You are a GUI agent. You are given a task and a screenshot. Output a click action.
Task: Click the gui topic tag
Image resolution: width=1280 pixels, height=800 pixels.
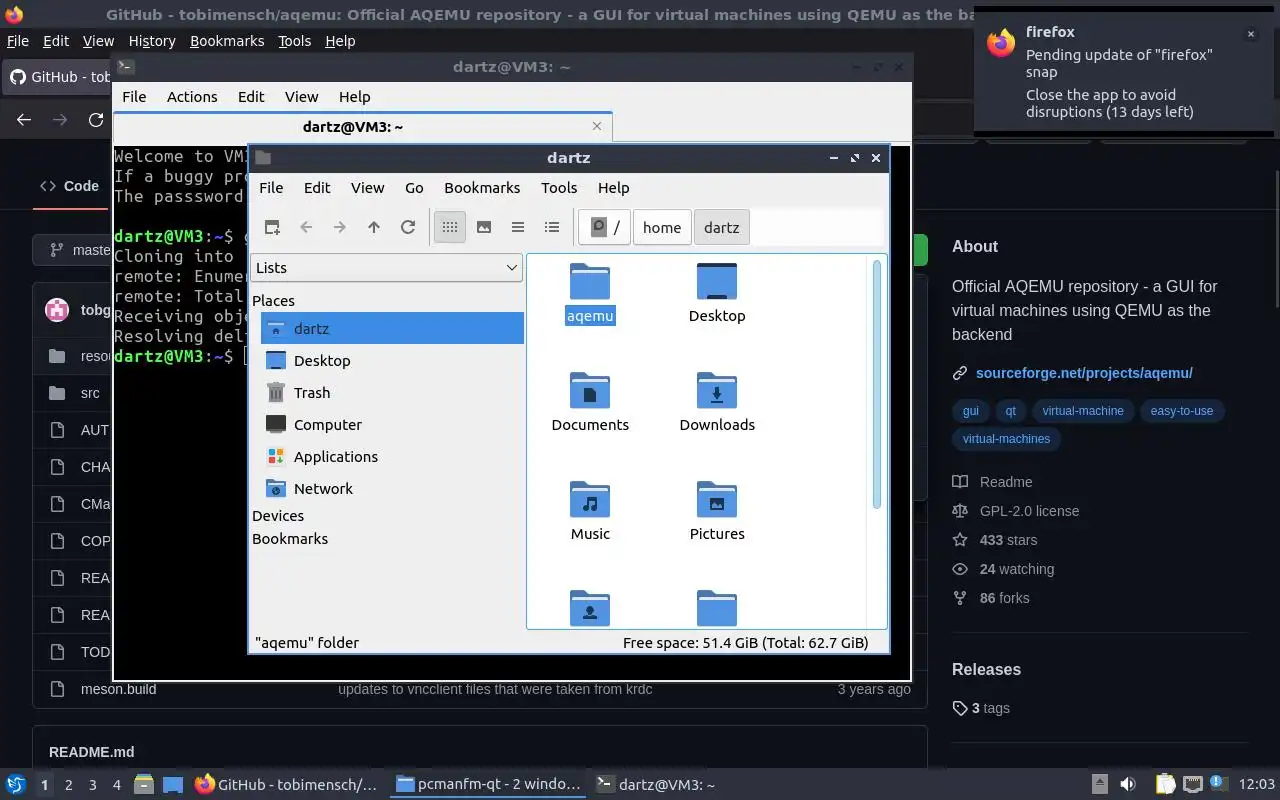click(x=971, y=411)
